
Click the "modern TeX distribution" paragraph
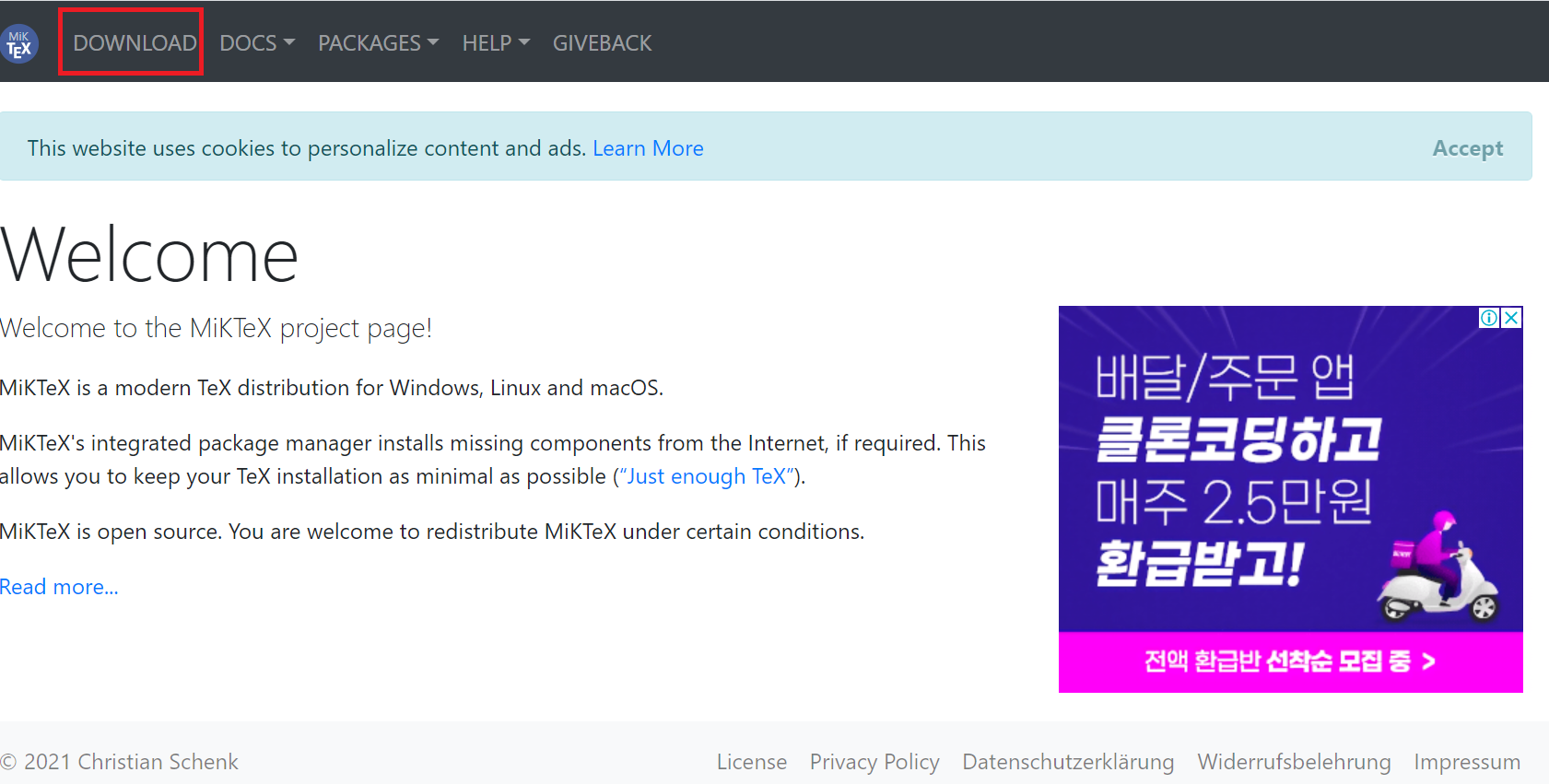pyautogui.click(x=332, y=388)
